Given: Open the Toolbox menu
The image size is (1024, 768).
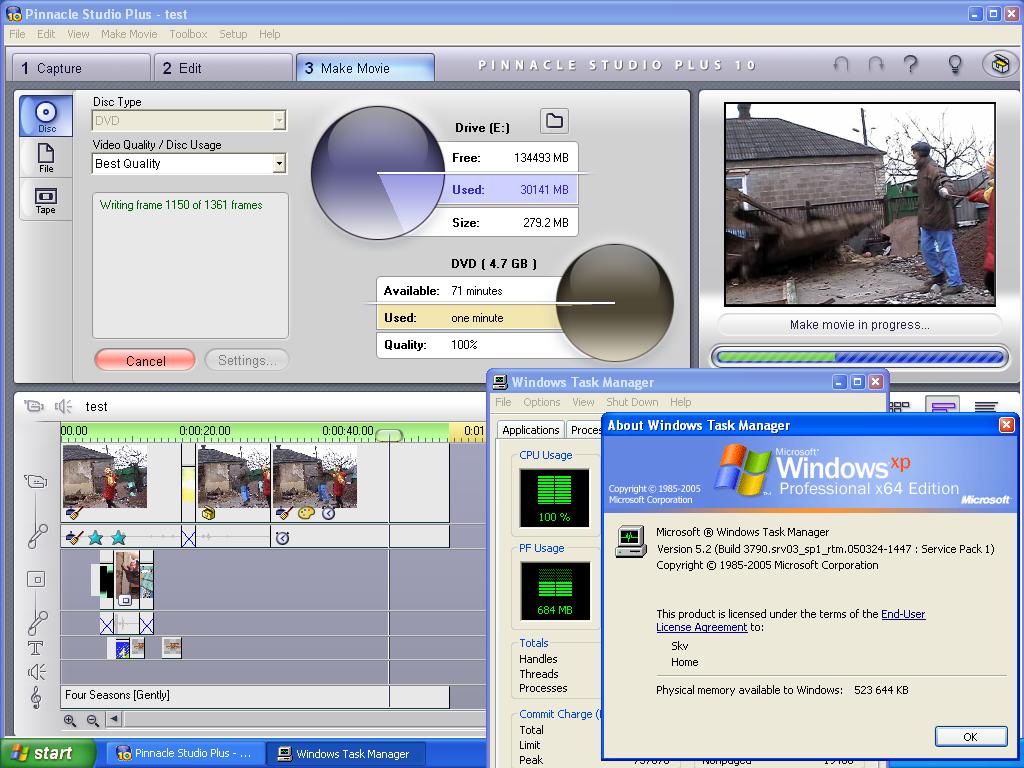Looking at the screenshot, I should coord(188,34).
